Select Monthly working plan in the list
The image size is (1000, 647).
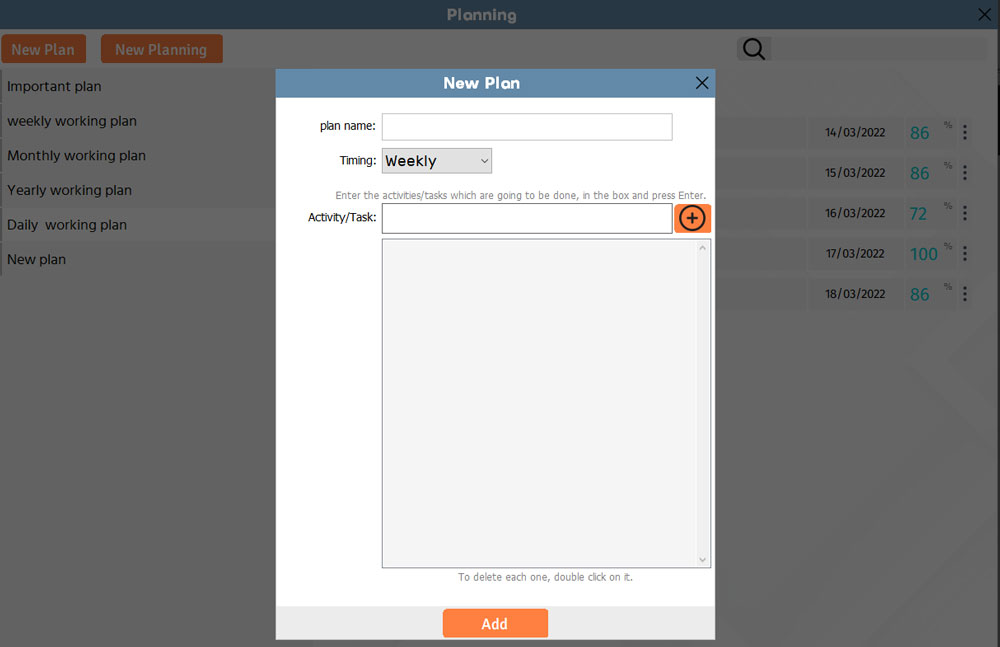point(138,156)
